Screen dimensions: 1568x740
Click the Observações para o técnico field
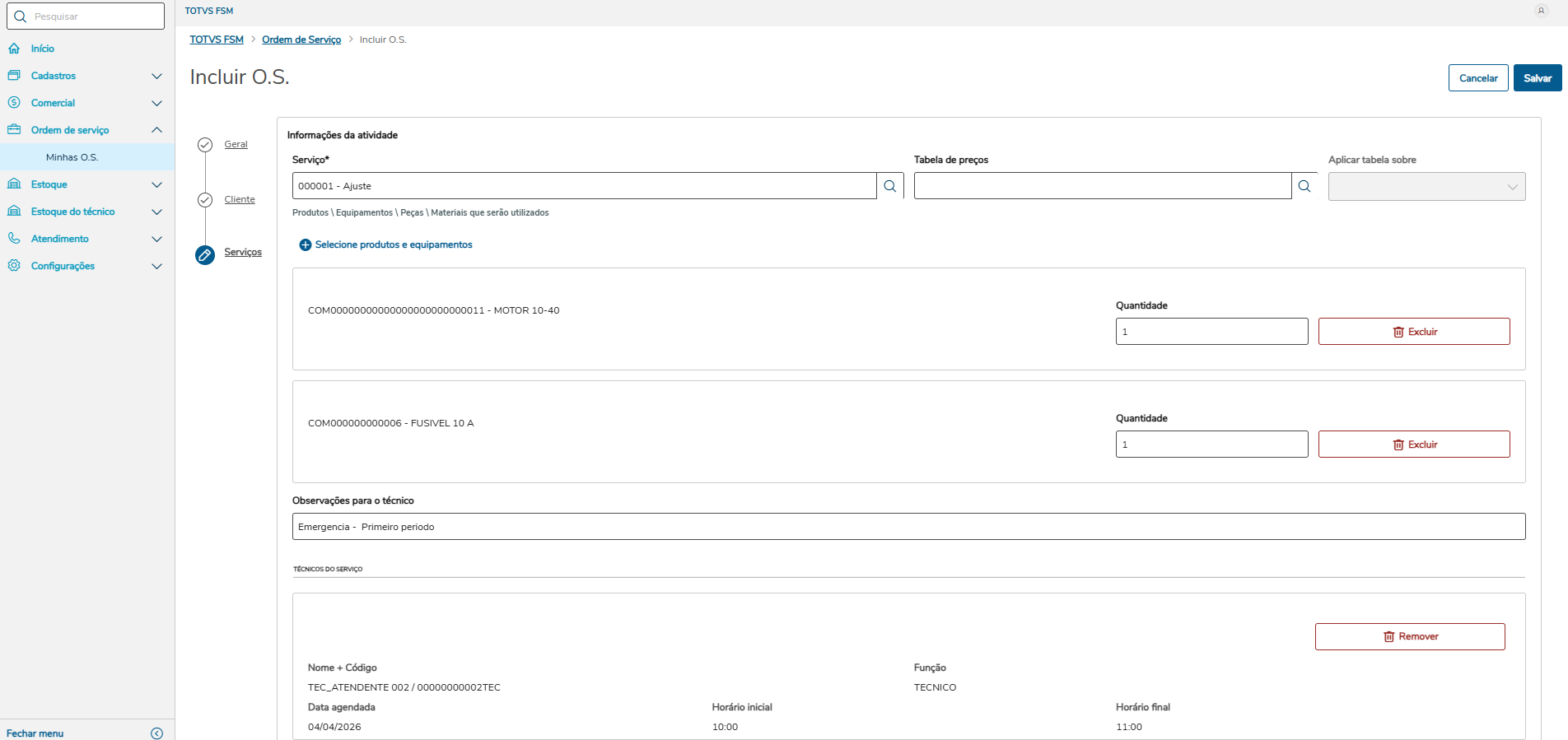908,527
